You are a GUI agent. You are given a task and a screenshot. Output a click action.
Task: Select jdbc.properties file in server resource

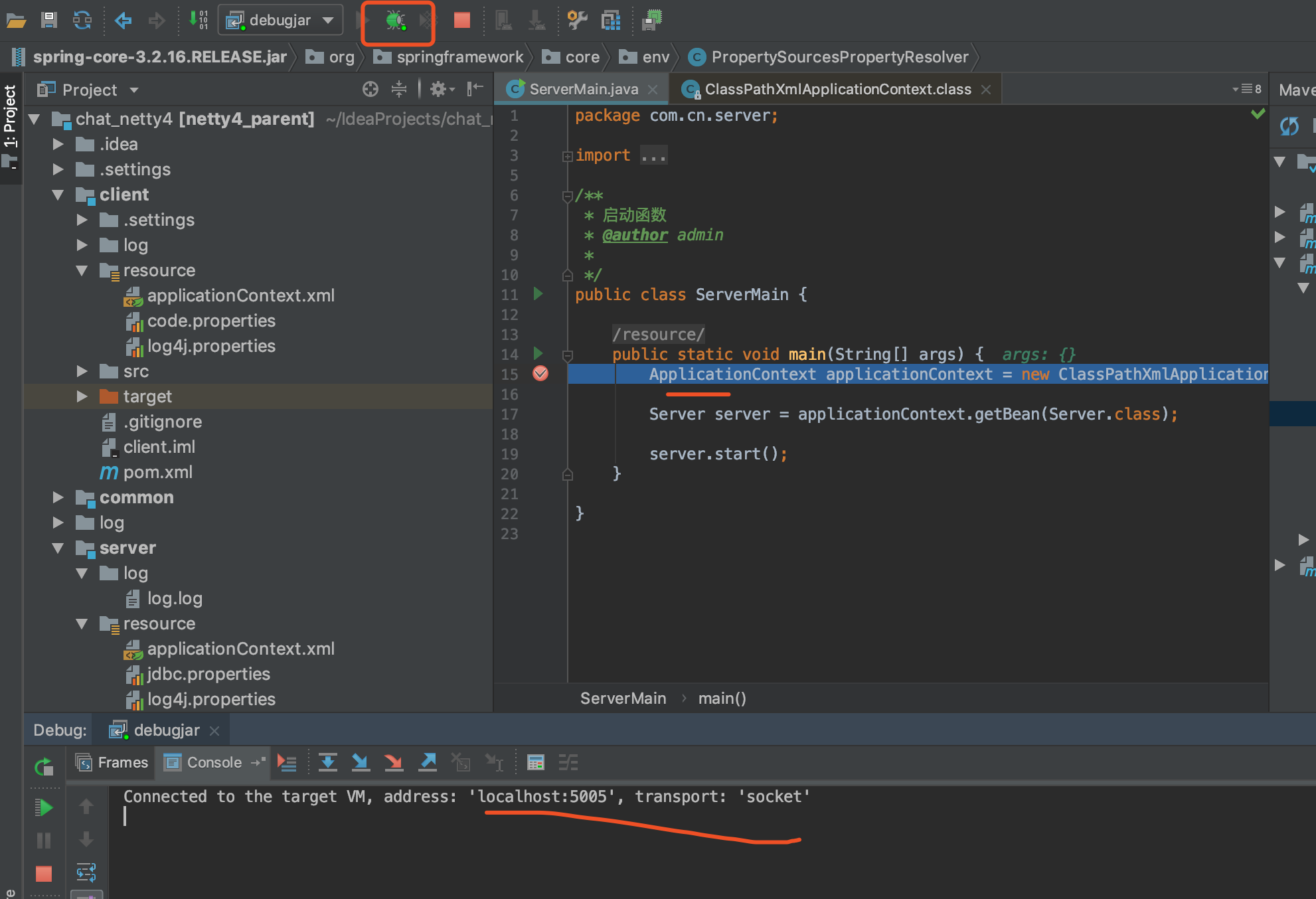(x=208, y=674)
